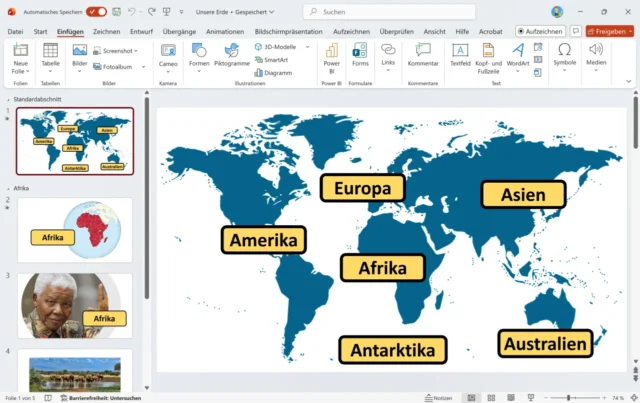Collapse the ribbon with the chevron
The height and width of the screenshot is (403, 640).
coord(629,81)
